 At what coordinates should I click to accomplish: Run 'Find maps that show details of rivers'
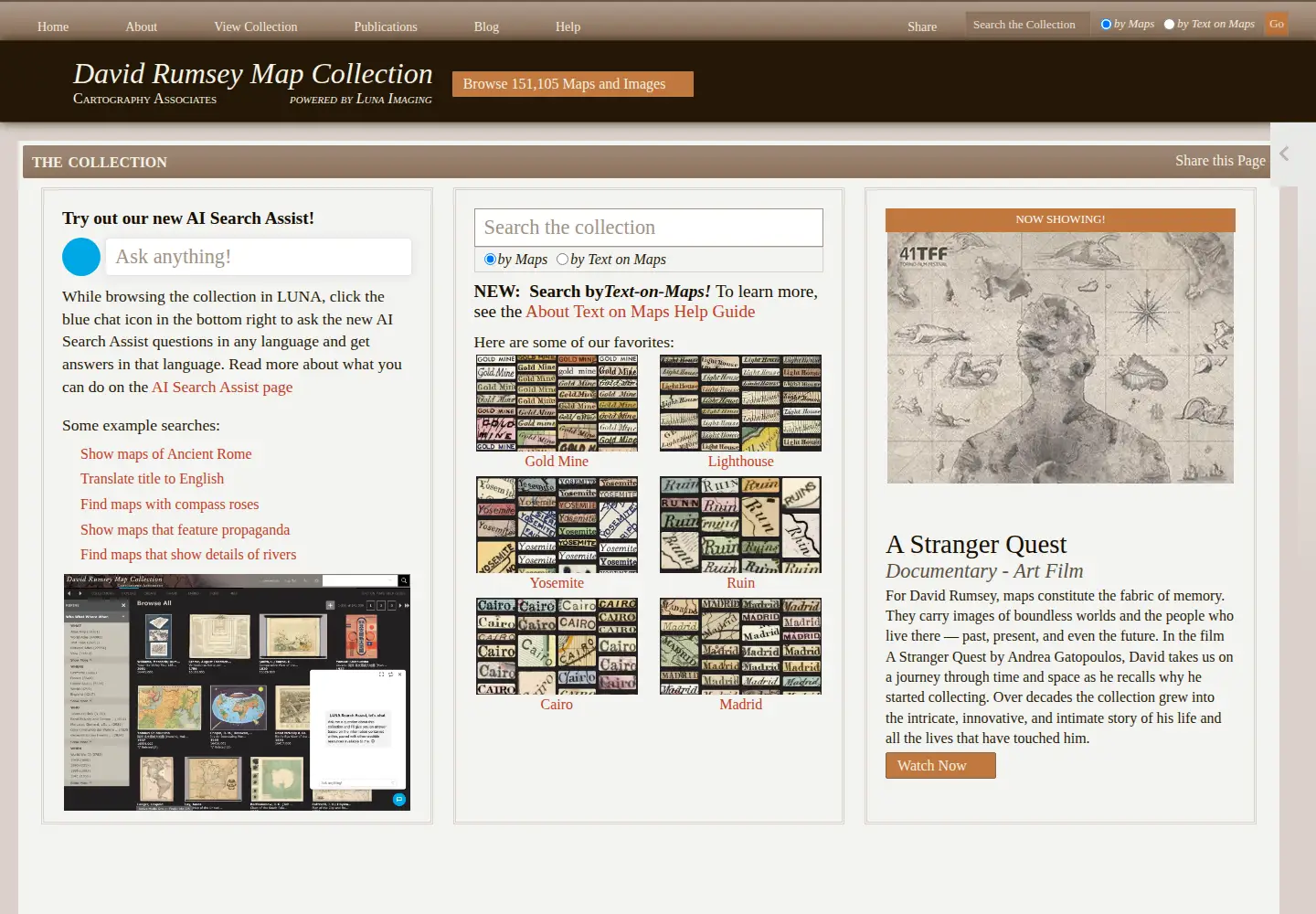click(188, 555)
